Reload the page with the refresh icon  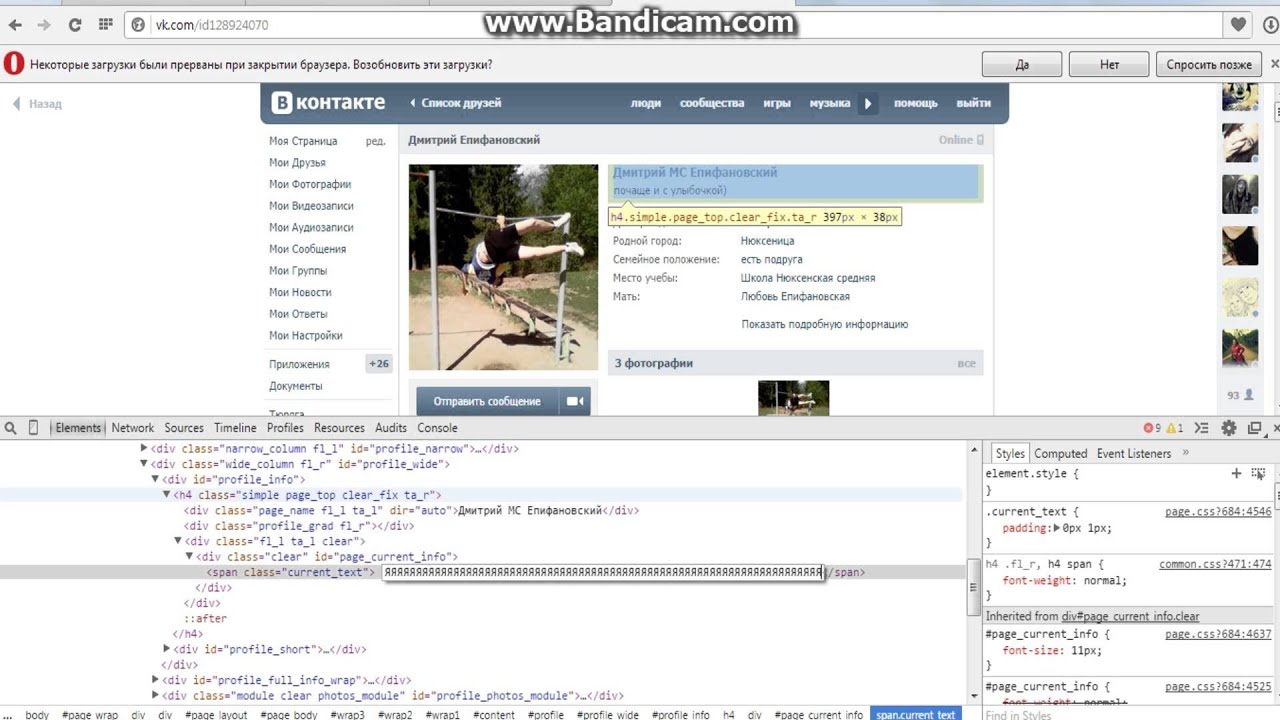tap(75, 25)
